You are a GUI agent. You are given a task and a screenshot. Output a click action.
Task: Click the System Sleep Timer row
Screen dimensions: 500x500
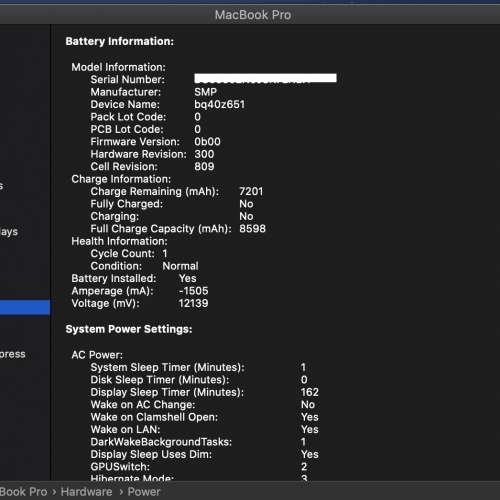[198, 367]
